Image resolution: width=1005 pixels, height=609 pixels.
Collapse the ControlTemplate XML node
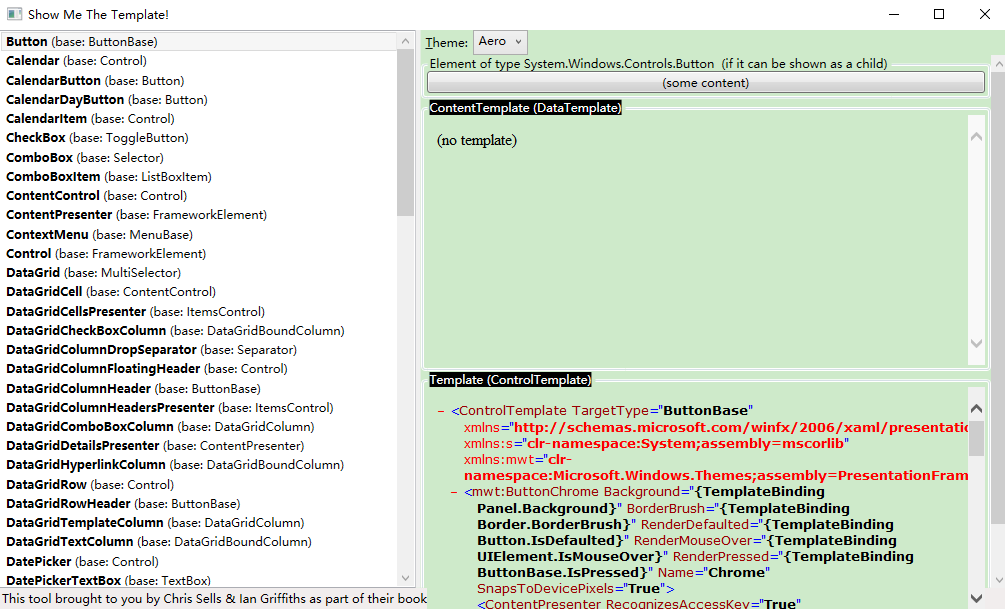click(441, 411)
